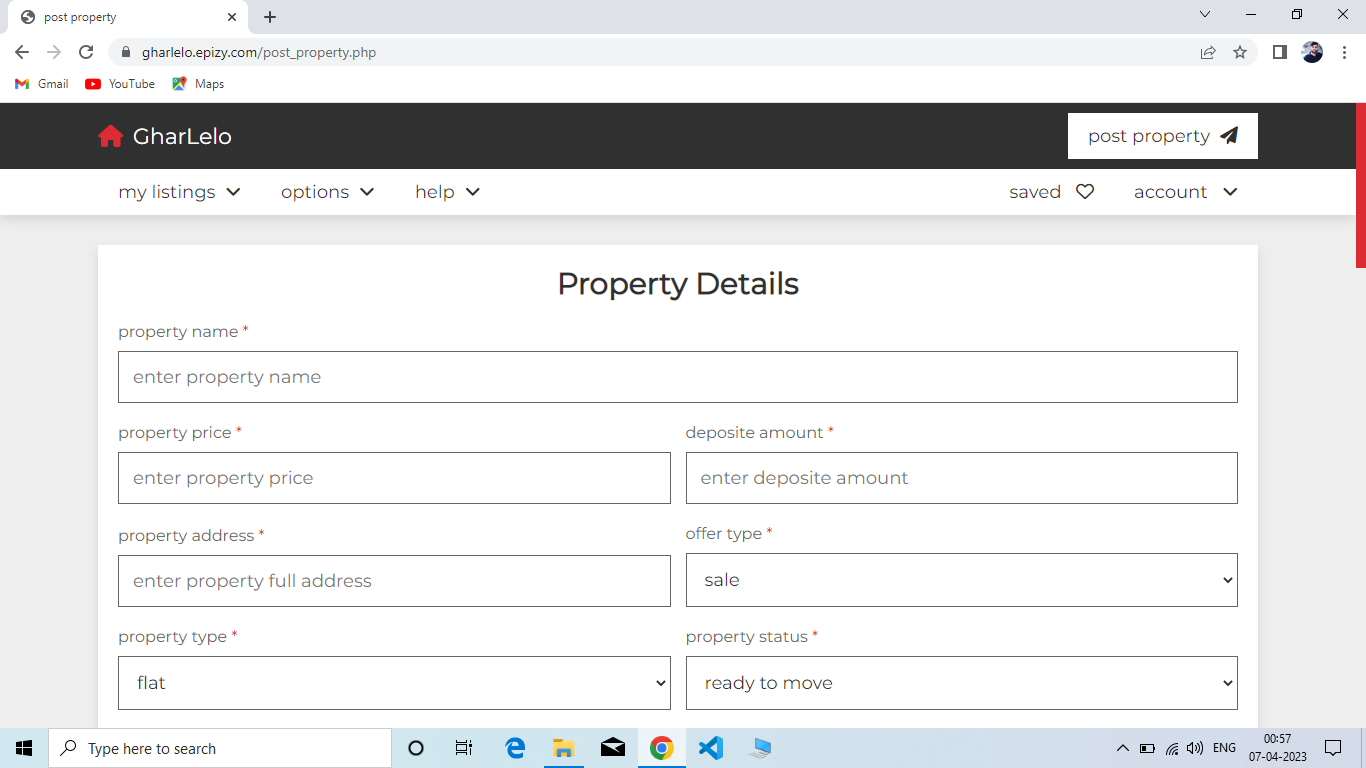The height and width of the screenshot is (768, 1366).
Task: Click the GharLelo brand name
Action: (x=182, y=136)
